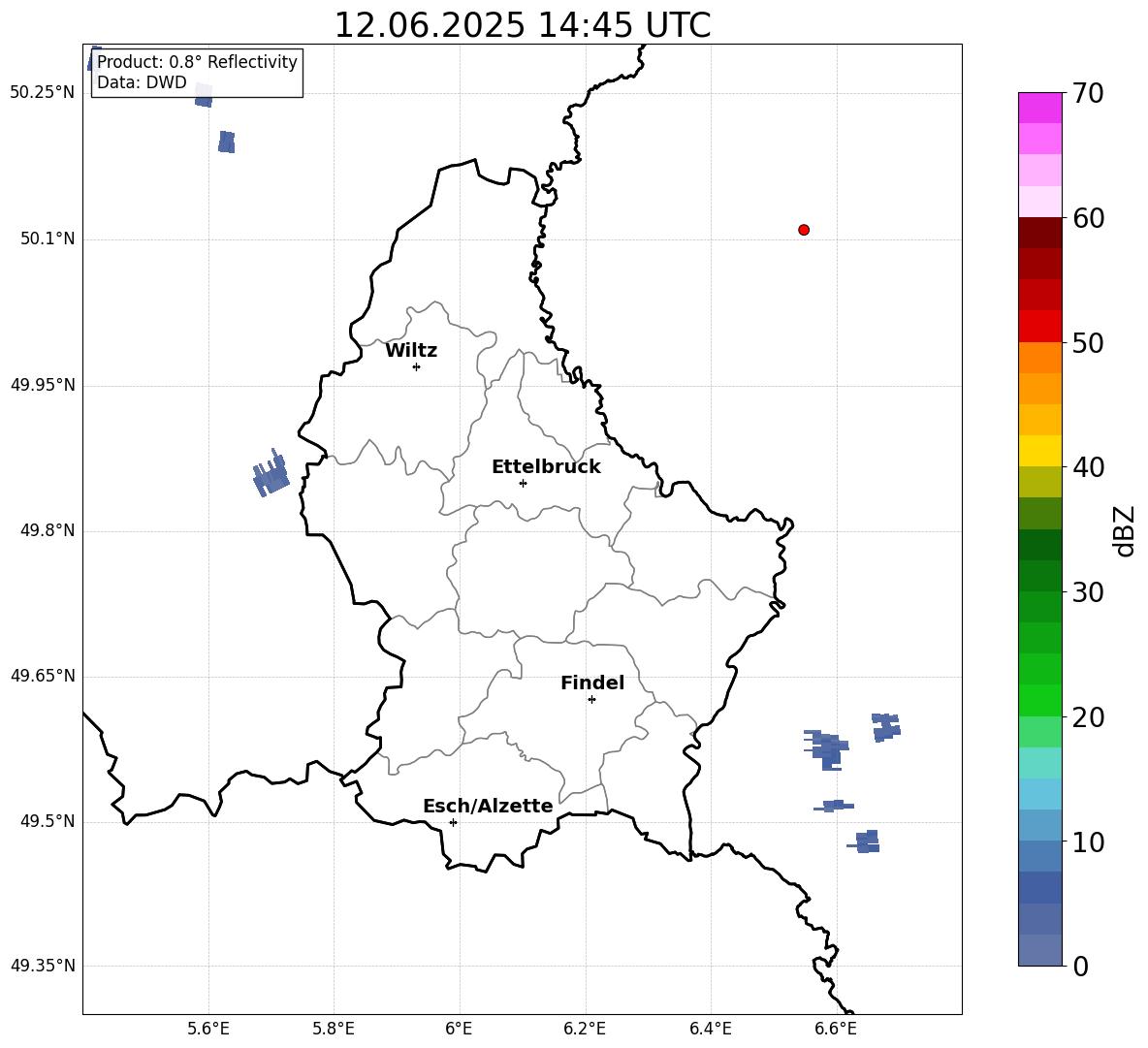Click the 0 tick on colorbar
Screen dimensions: 1148x1048
coord(1081,966)
